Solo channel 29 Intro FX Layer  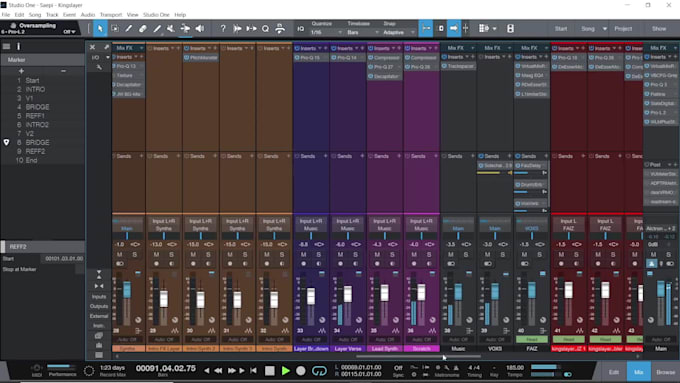point(171,255)
